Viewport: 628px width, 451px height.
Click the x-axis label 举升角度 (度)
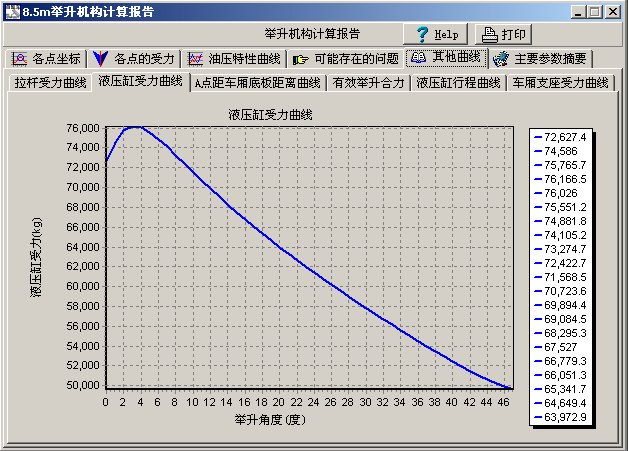270,420
